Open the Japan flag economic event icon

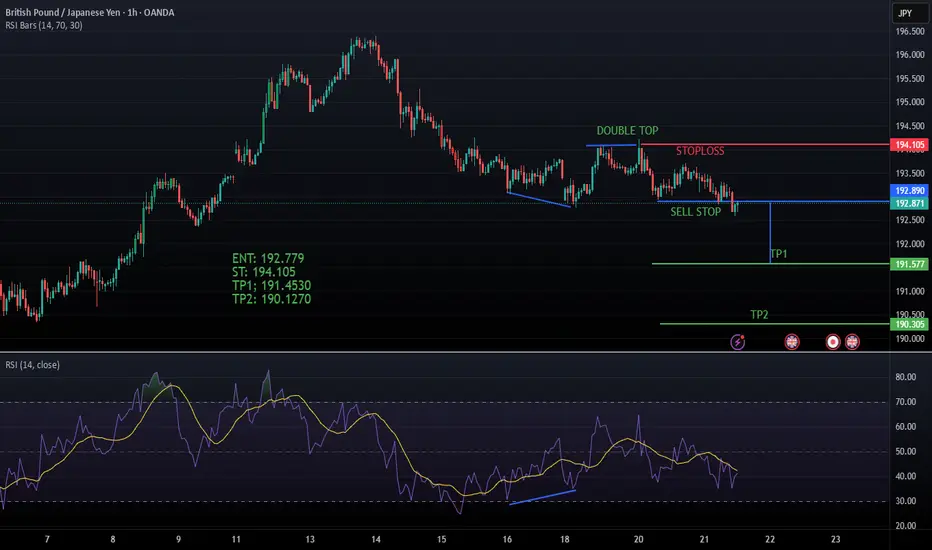pyautogui.click(x=833, y=342)
